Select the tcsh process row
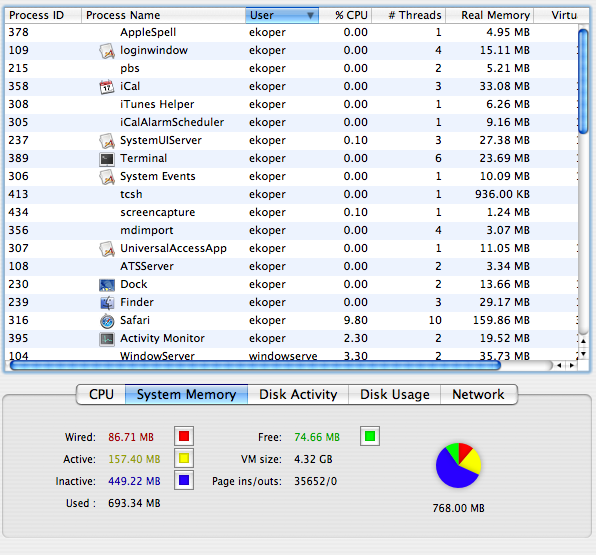596x555 pixels. (x=292, y=194)
